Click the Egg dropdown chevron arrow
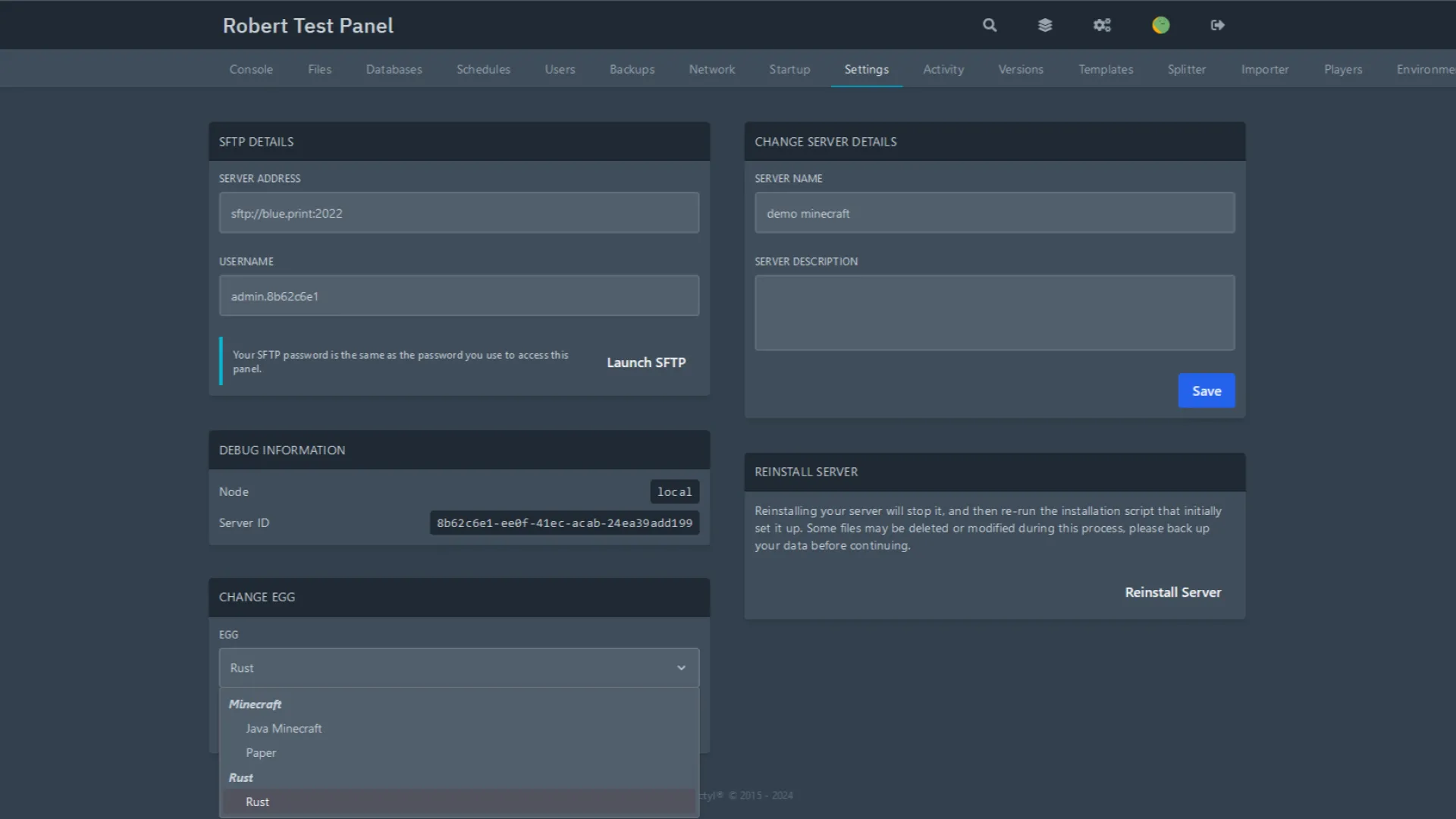 click(x=681, y=668)
